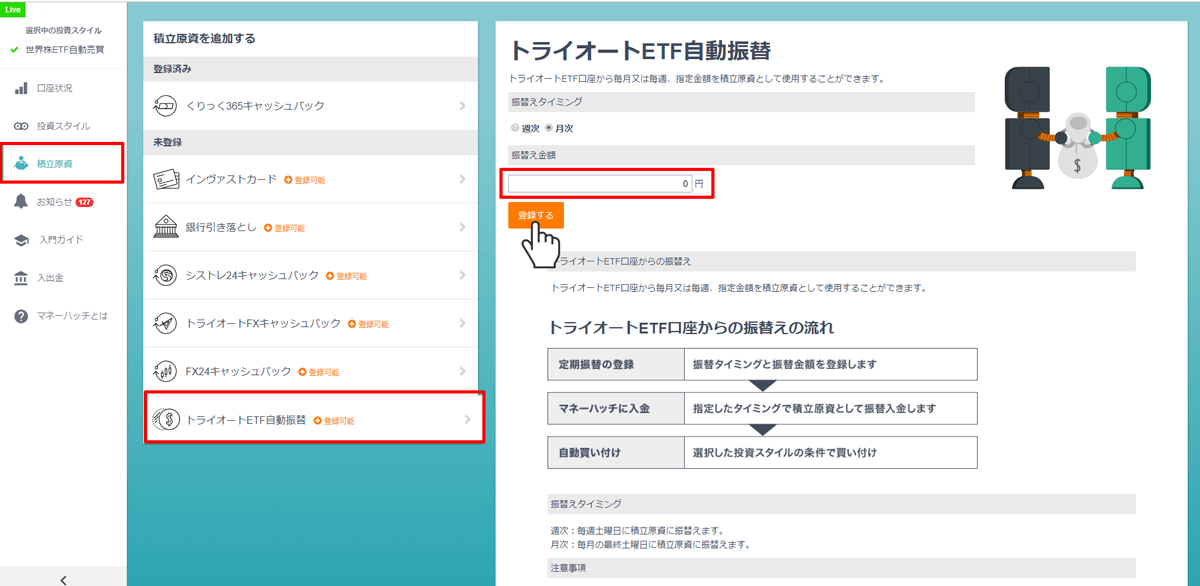The image size is (1200, 586).
Task: Click 登録可能 next to トライオートFXキャッシュバック
Action: pyautogui.click(x=368, y=324)
